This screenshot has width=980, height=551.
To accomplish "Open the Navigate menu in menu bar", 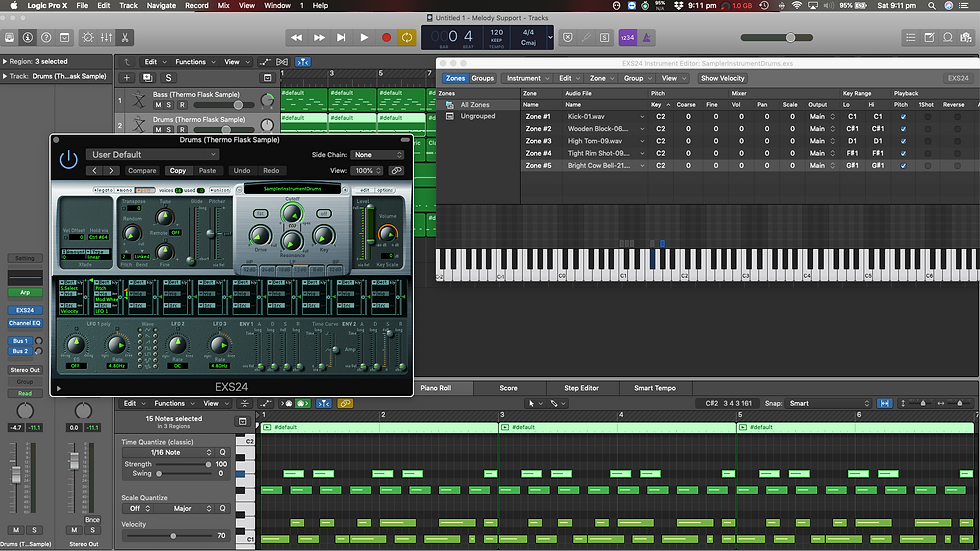I will 161,6.
